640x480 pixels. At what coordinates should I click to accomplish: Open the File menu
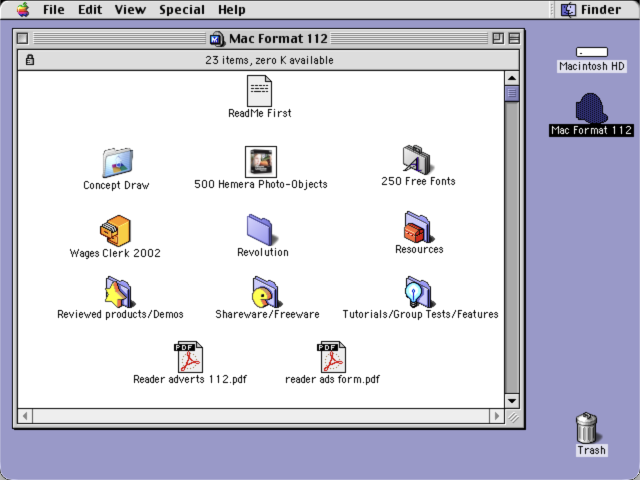(x=53, y=9)
